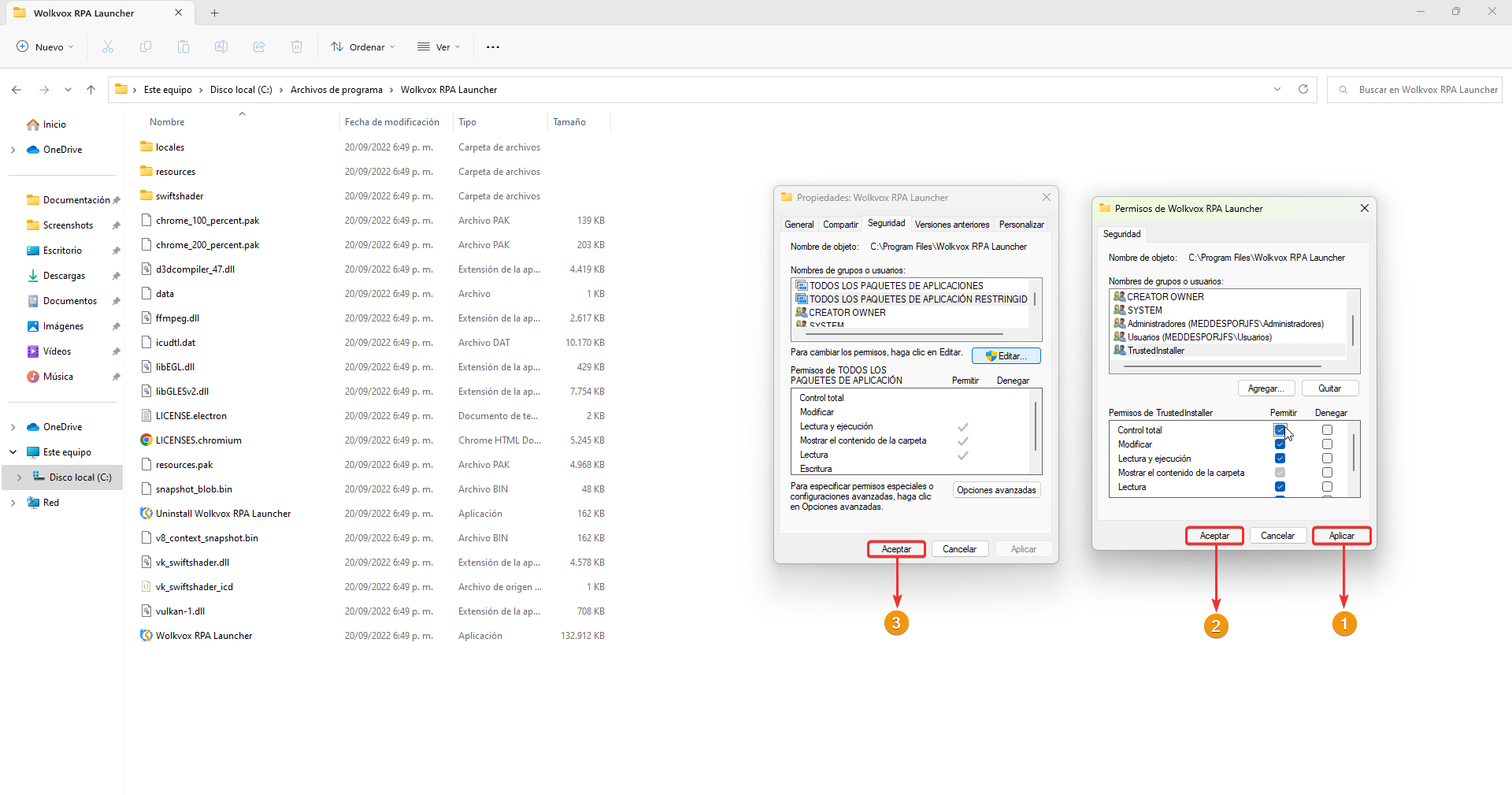The image size is (1512, 795).
Task: Expand the address bar history dropdown
Action: point(1277,89)
